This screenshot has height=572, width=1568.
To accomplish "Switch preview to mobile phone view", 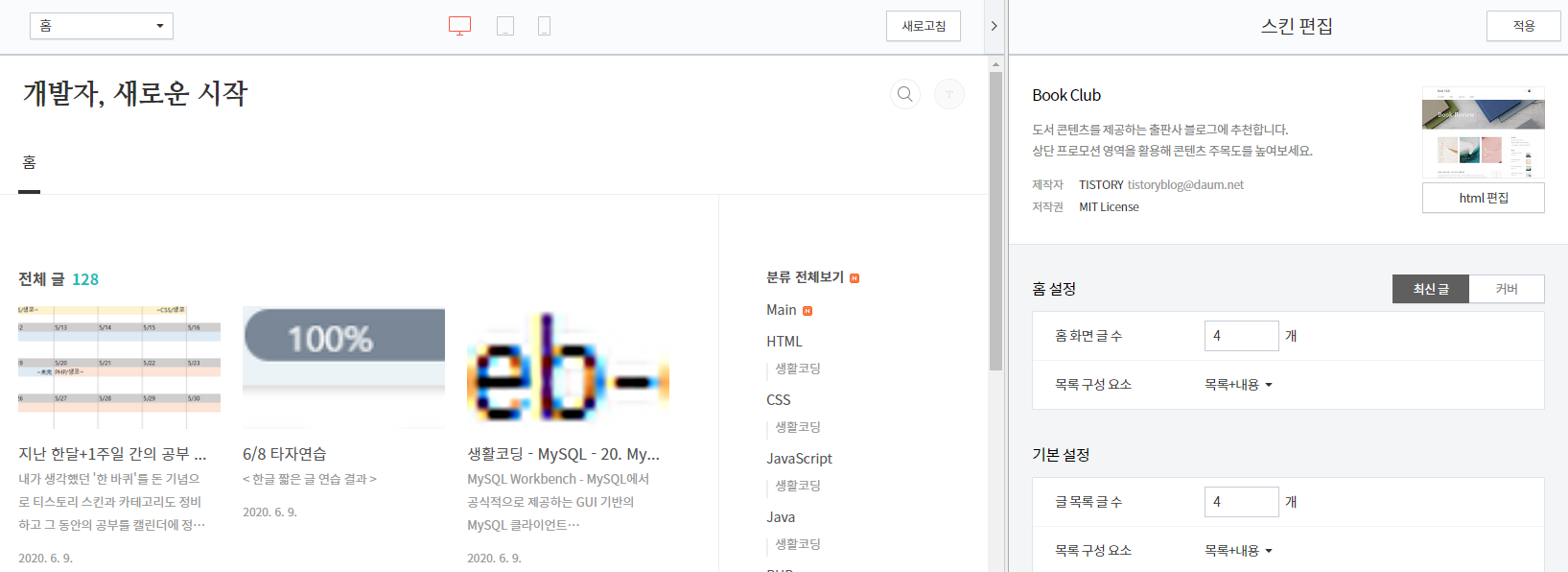I will pos(544,26).
